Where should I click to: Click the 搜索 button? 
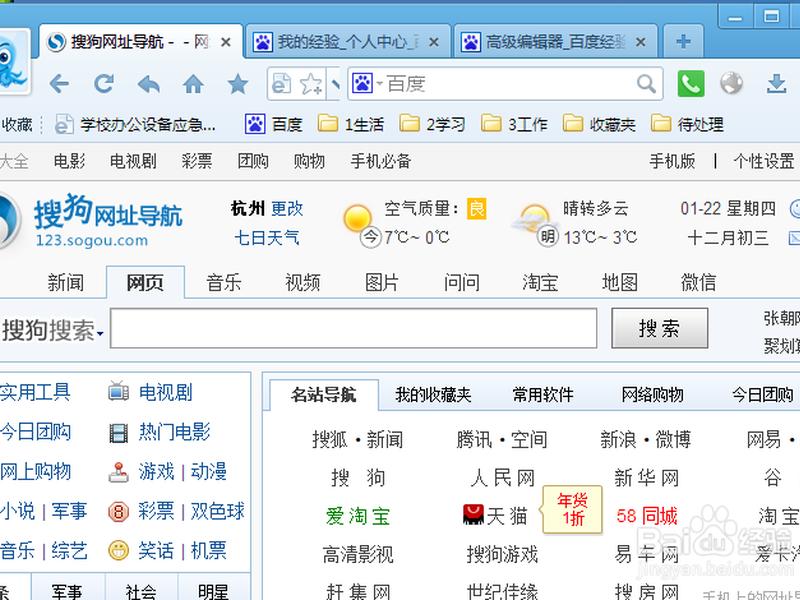(x=660, y=328)
